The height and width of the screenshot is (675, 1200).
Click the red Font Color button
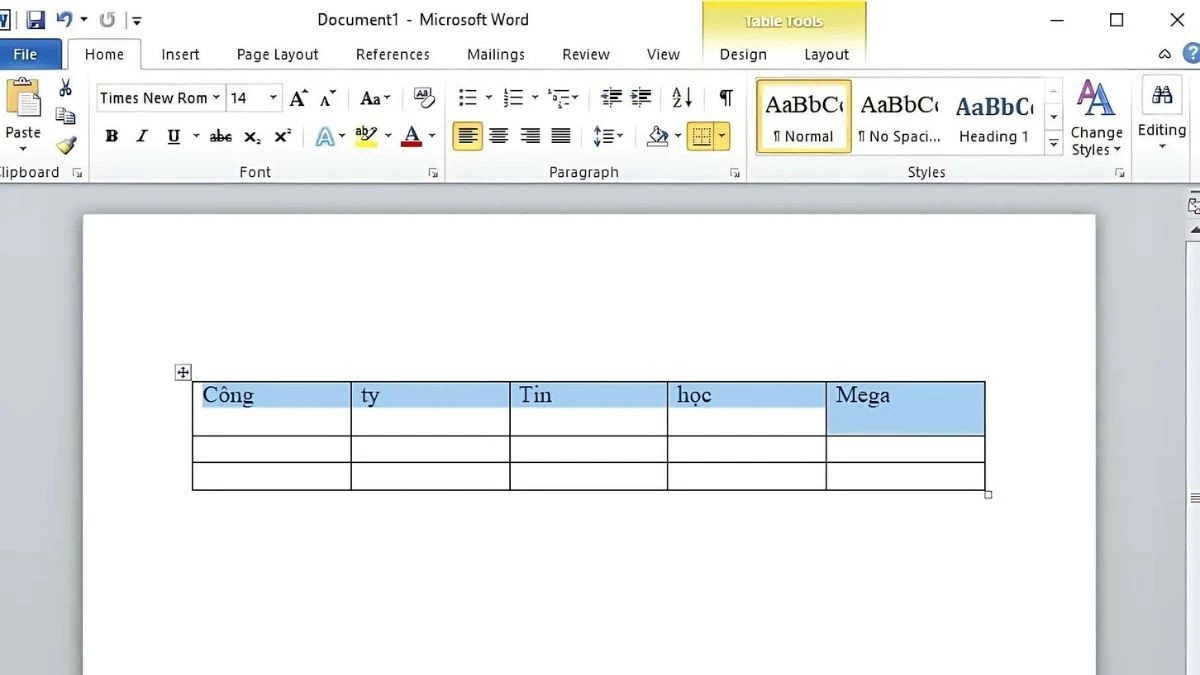411,137
